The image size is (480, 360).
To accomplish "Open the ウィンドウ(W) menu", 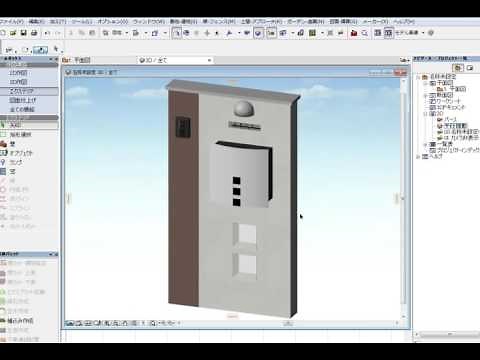I will pos(149,22).
